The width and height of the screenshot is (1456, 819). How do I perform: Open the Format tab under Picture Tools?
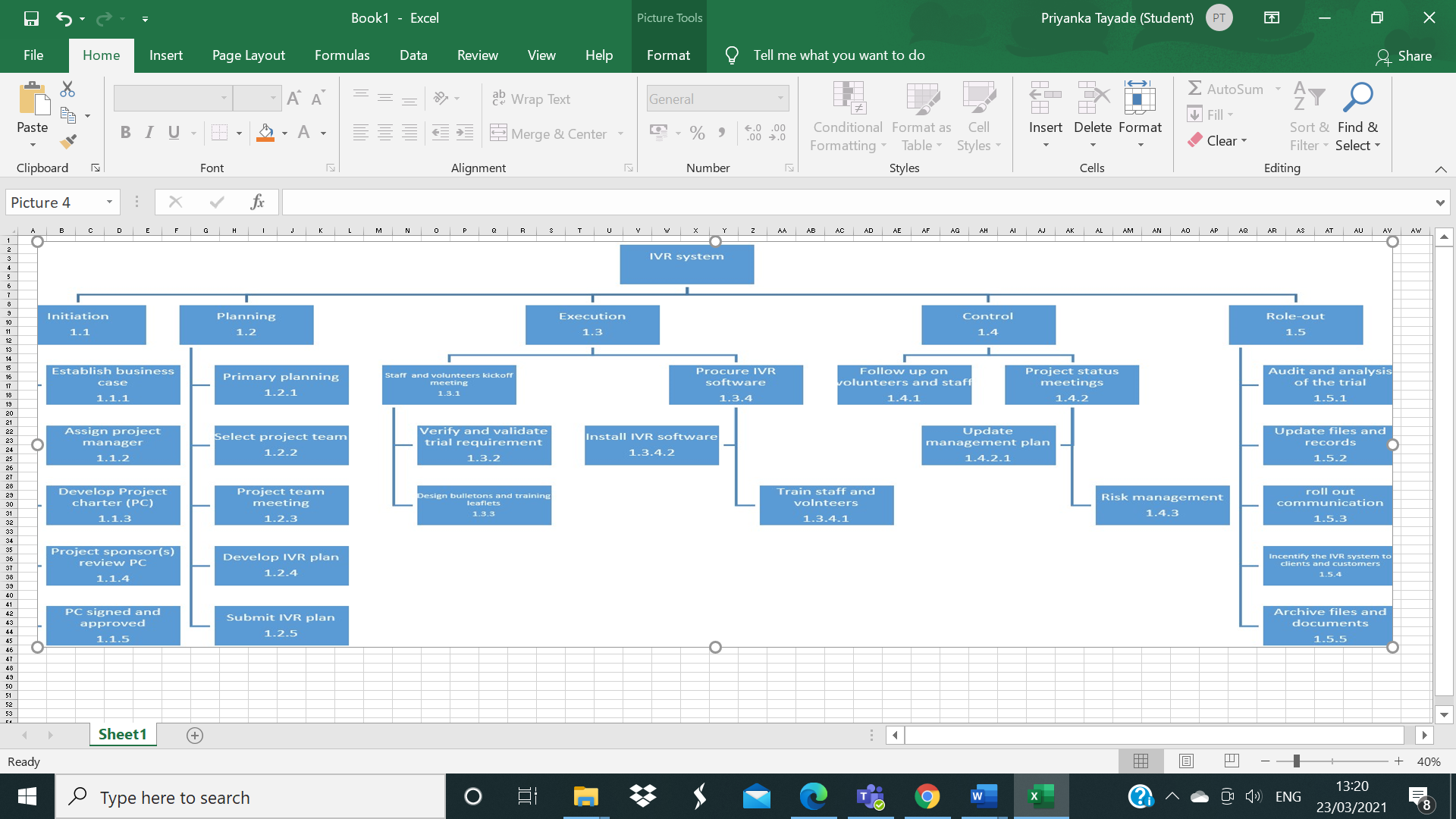click(668, 55)
